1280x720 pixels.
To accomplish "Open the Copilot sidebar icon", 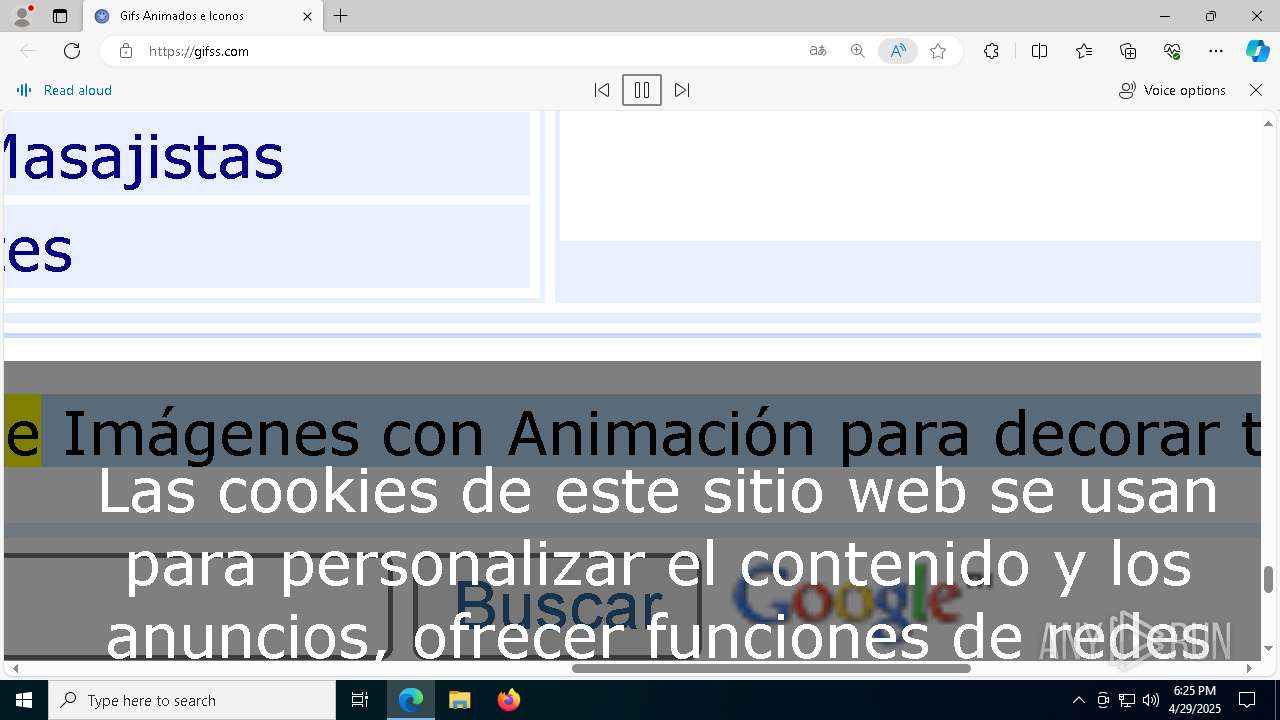I will click(x=1257, y=51).
